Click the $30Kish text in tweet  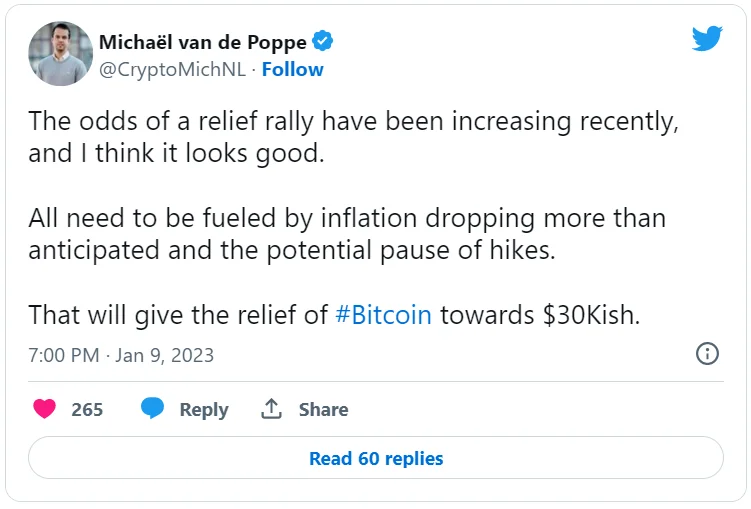pyautogui.click(x=590, y=314)
